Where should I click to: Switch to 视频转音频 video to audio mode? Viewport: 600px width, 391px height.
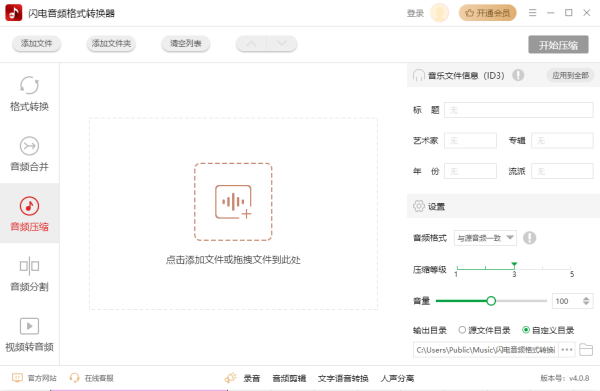[x=29, y=334]
